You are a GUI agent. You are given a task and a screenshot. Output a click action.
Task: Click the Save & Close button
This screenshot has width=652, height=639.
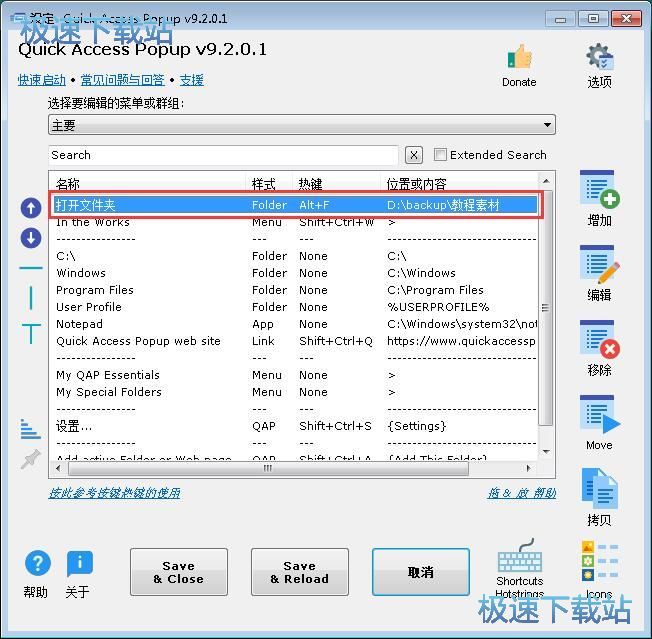[x=179, y=572]
